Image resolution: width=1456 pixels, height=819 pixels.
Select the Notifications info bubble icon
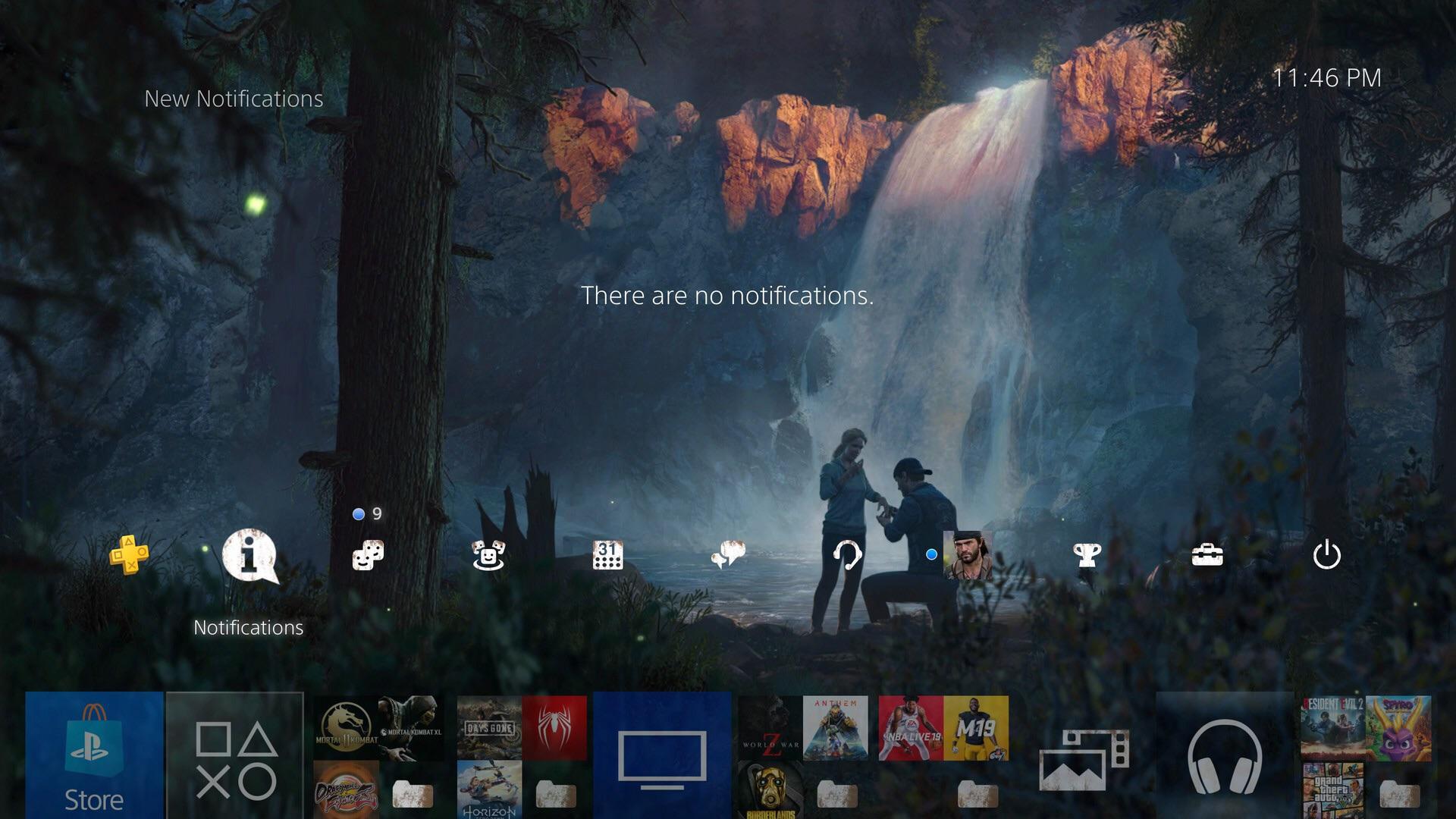click(249, 557)
